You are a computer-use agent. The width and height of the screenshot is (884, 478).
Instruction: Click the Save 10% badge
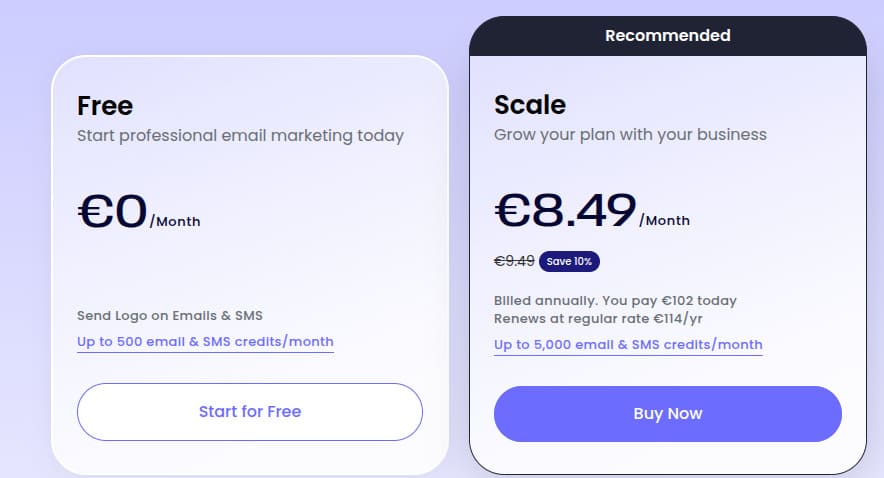(569, 262)
